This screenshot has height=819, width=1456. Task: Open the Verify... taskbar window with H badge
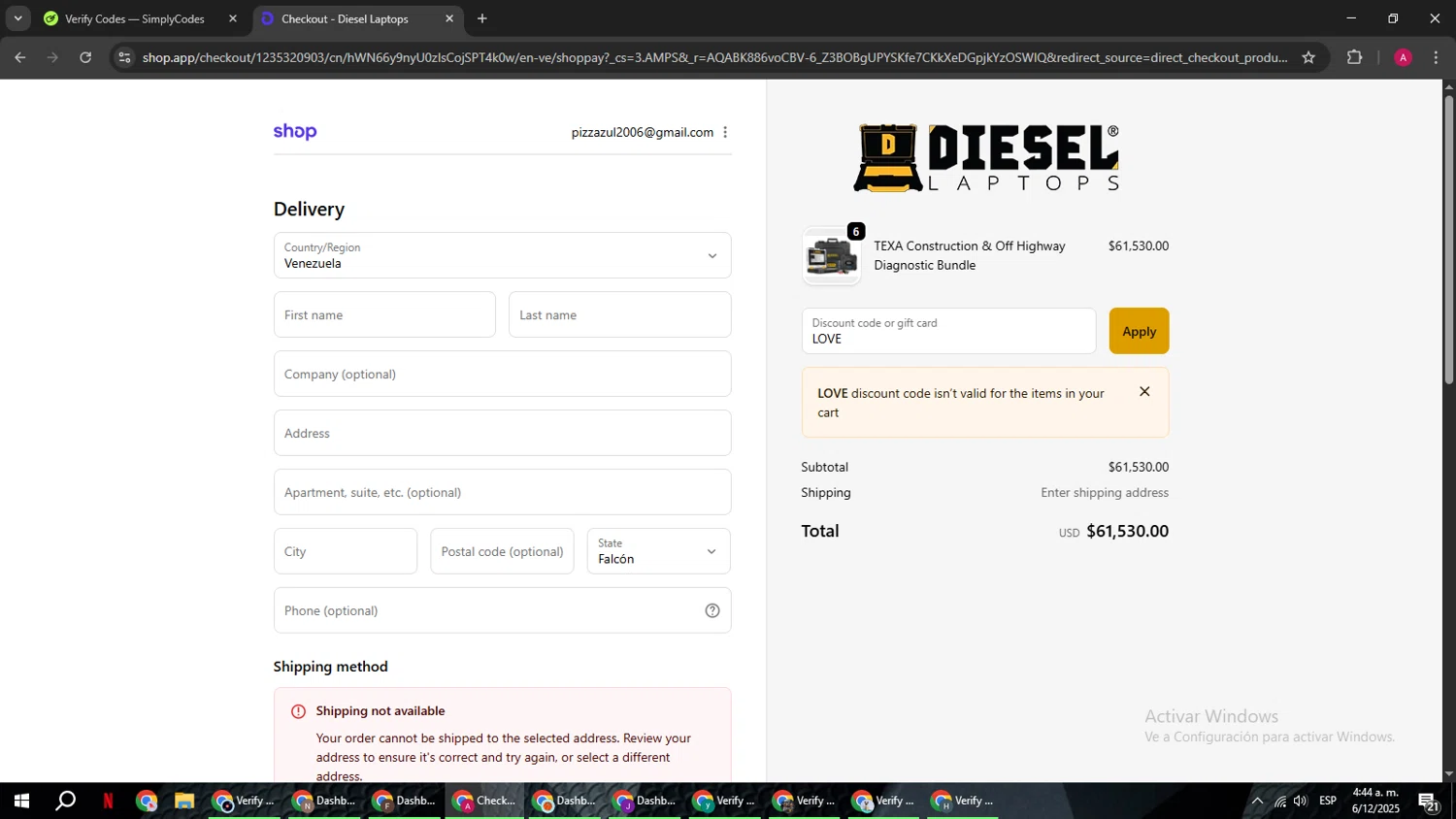964,802
